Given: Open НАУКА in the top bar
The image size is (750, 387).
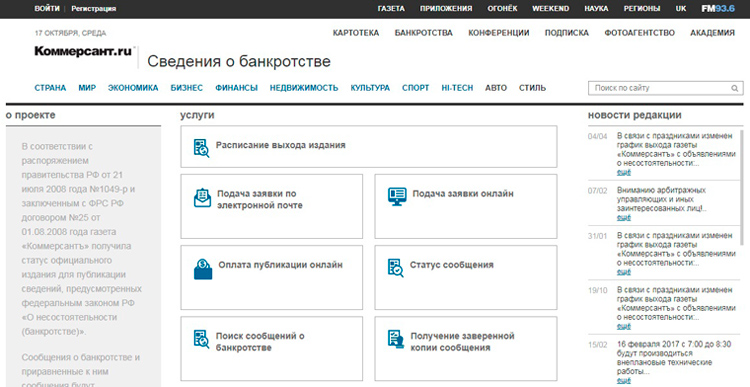Looking at the screenshot, I should (x=596, y=9).
